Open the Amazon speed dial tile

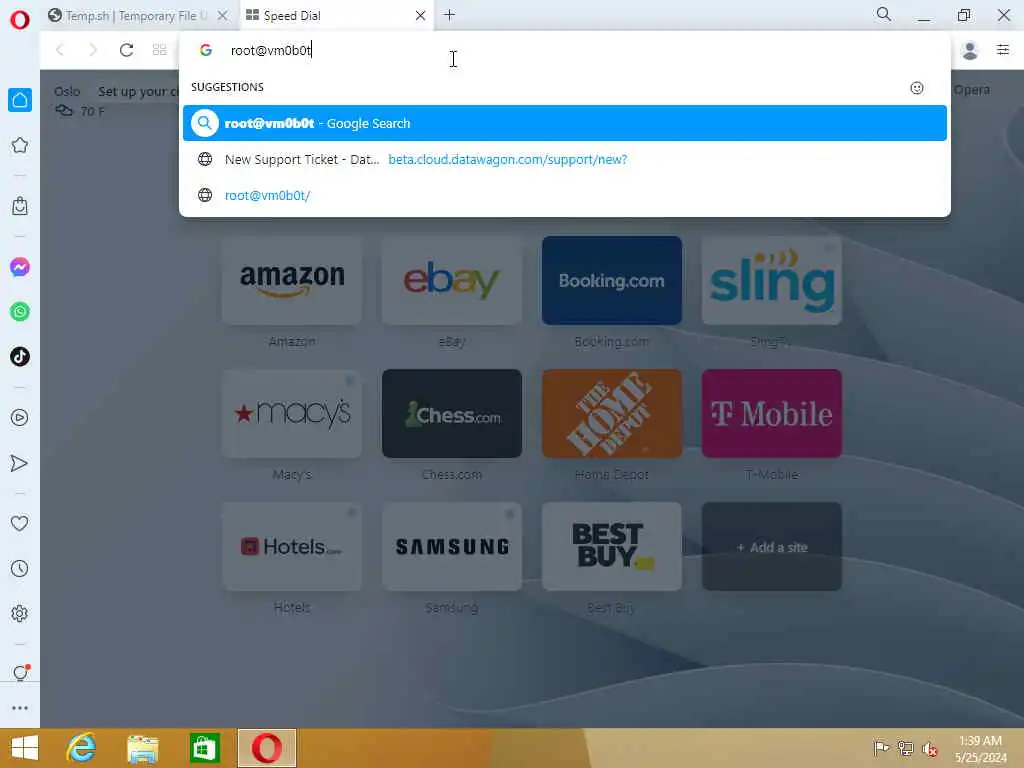coord(292,280)
